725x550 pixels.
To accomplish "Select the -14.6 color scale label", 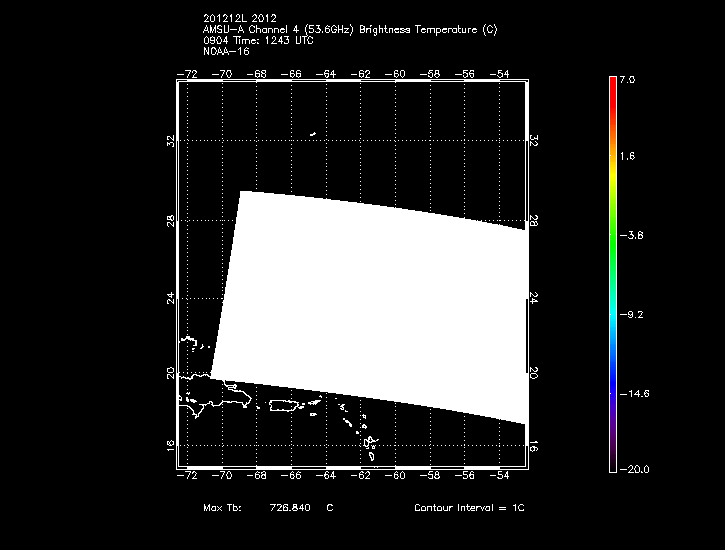I will click(x=633, y=393).
